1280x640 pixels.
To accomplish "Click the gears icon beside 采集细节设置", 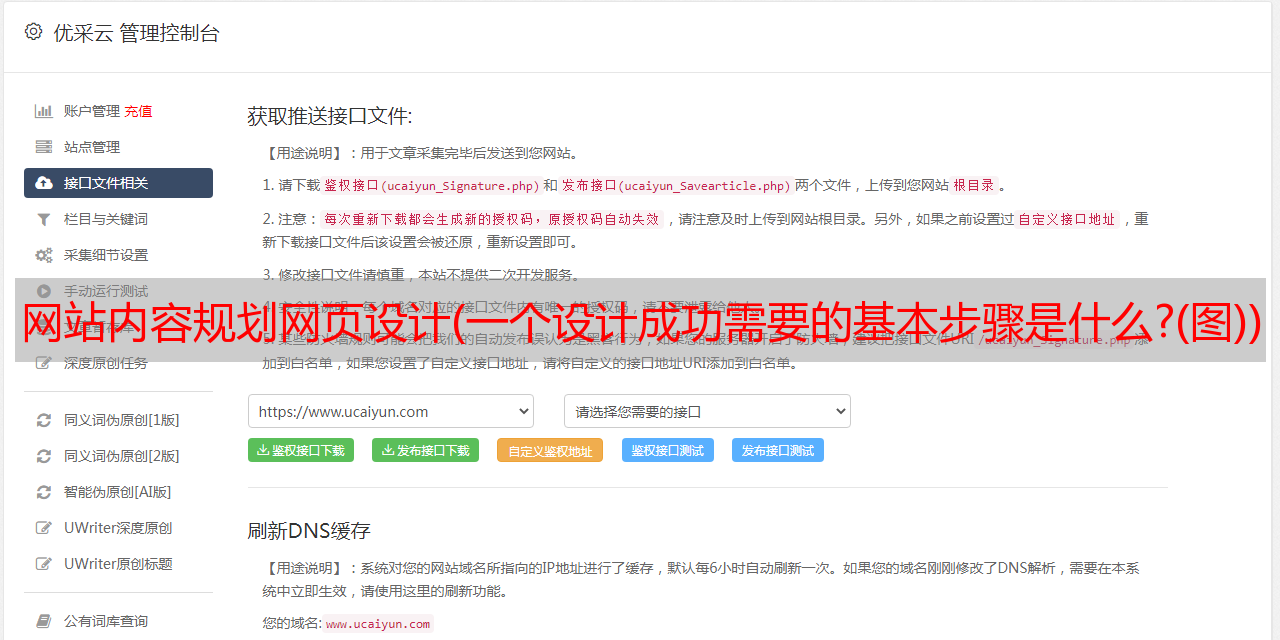I will [44, 255].
